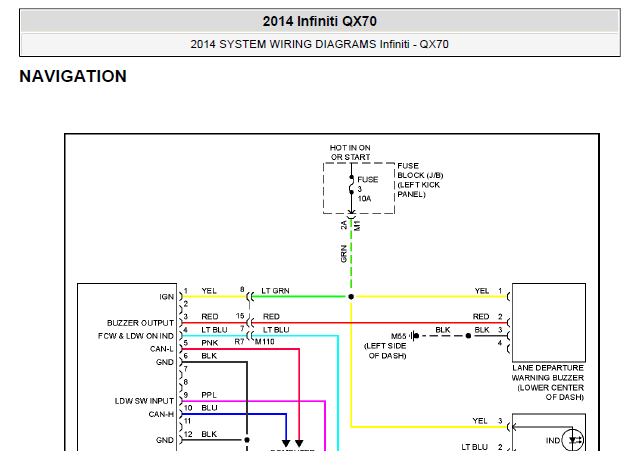This screenshot has height=451, width=628.
Task: Click the '2014 Infiniti QX70' title heading
Action: (320, 21)
